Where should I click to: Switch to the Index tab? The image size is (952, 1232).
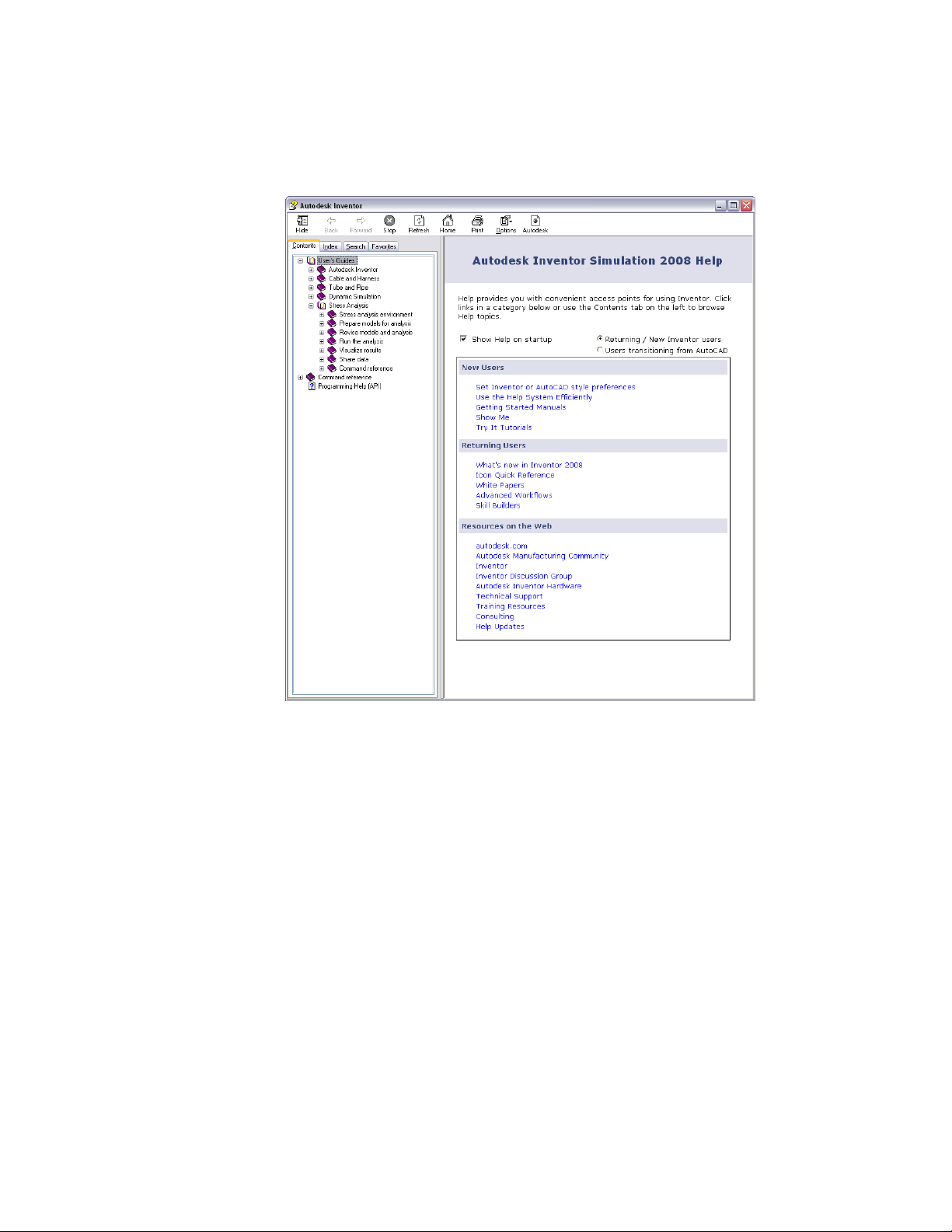[x=330, y=246]
